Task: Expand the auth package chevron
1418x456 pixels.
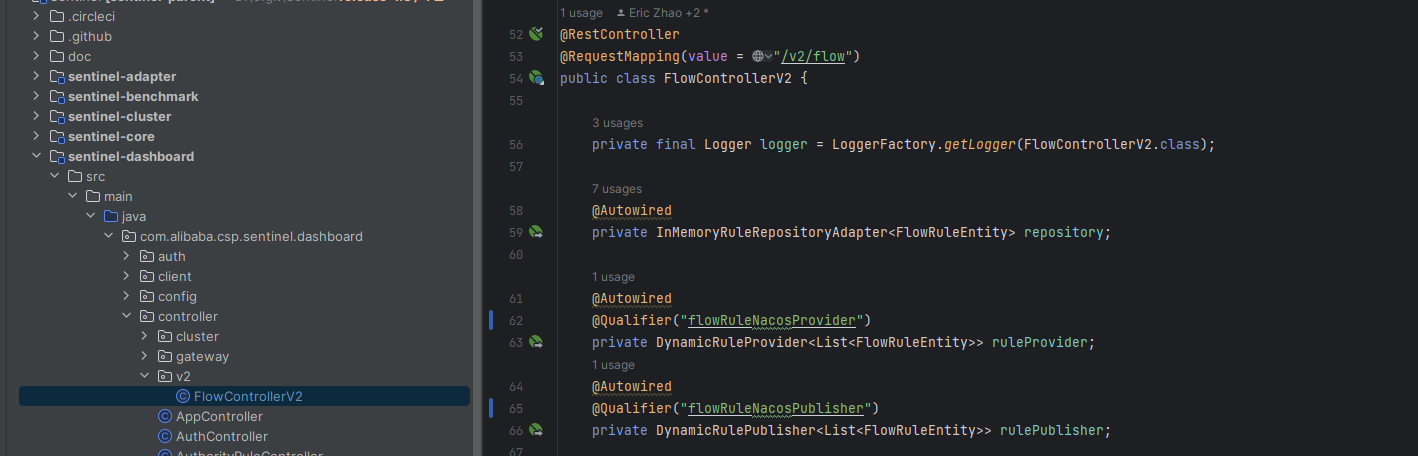Action: point(127,256)
